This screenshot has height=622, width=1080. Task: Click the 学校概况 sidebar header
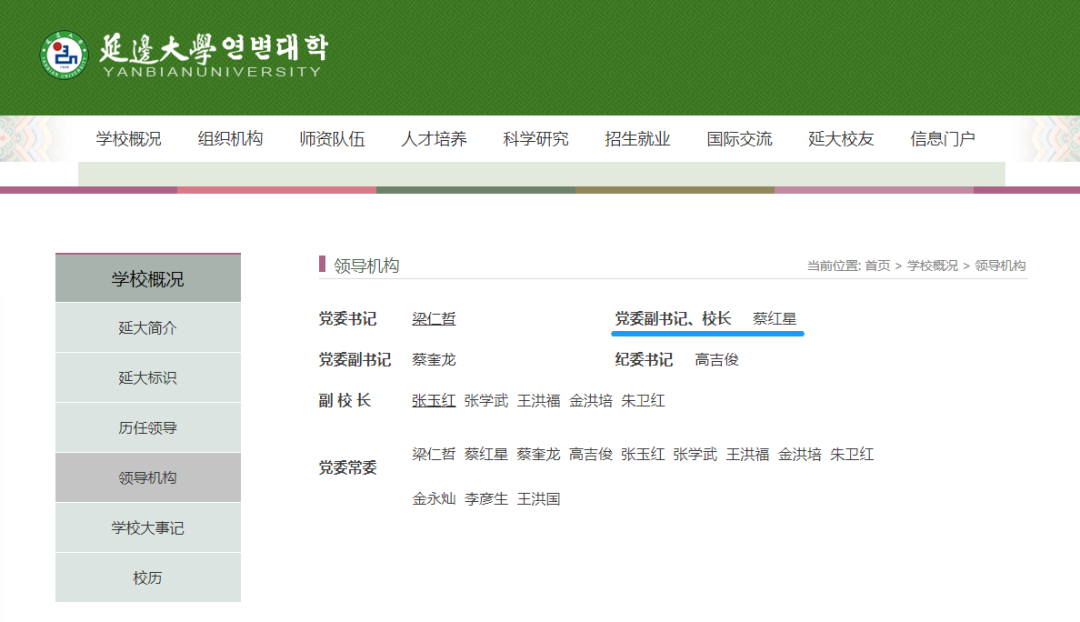pyautogui.click(x=148, y=279)
